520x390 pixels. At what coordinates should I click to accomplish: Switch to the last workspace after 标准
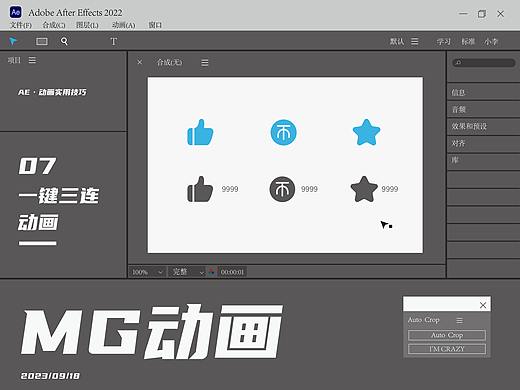coord(491,42)
